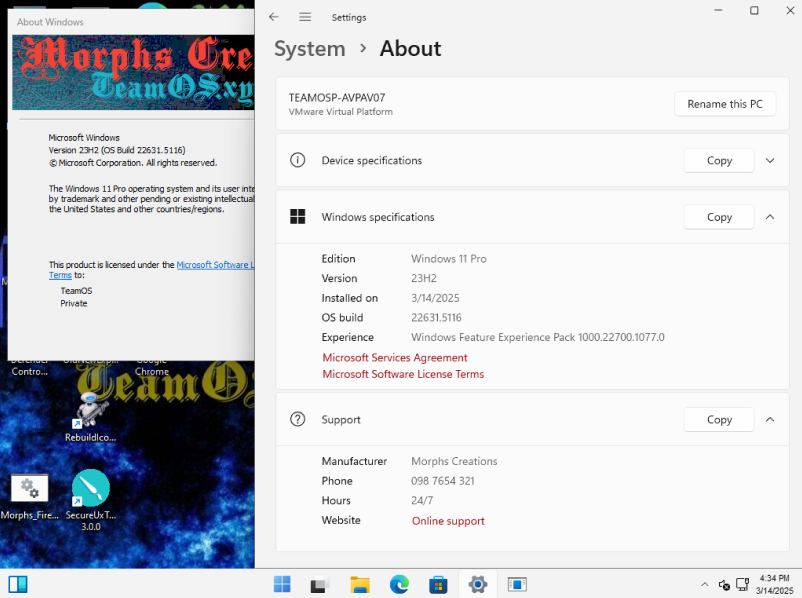The image size is (802, 598).
Task: Click the Windows specifications heading text
Action: click(378, 217)
